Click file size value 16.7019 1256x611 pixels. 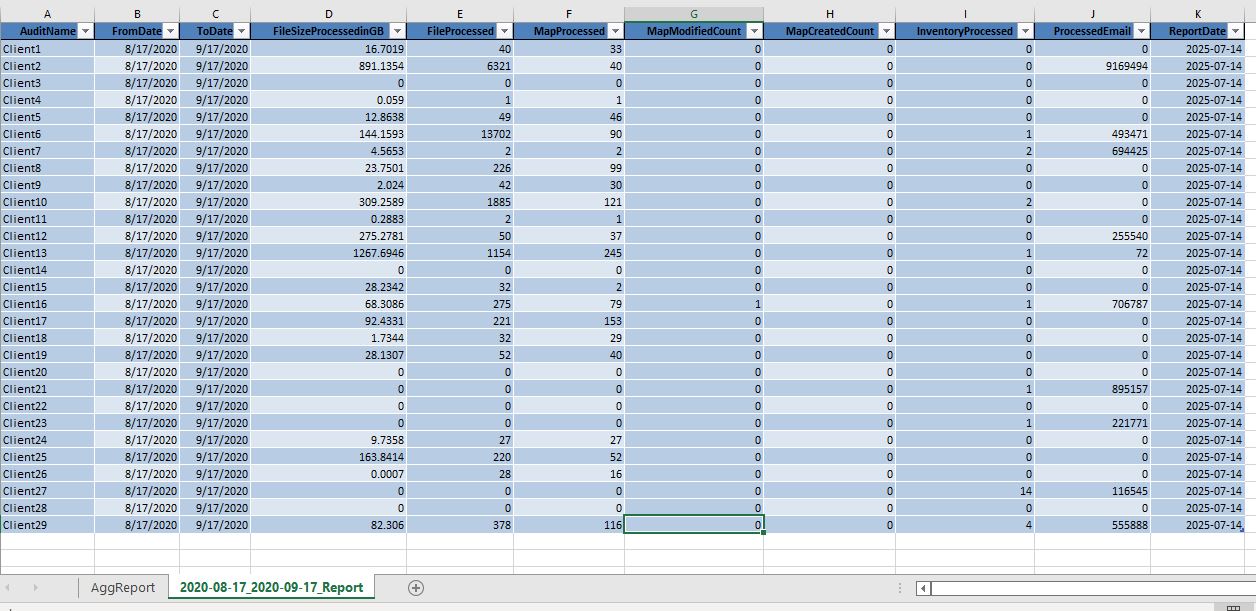(x=328, y=49)
